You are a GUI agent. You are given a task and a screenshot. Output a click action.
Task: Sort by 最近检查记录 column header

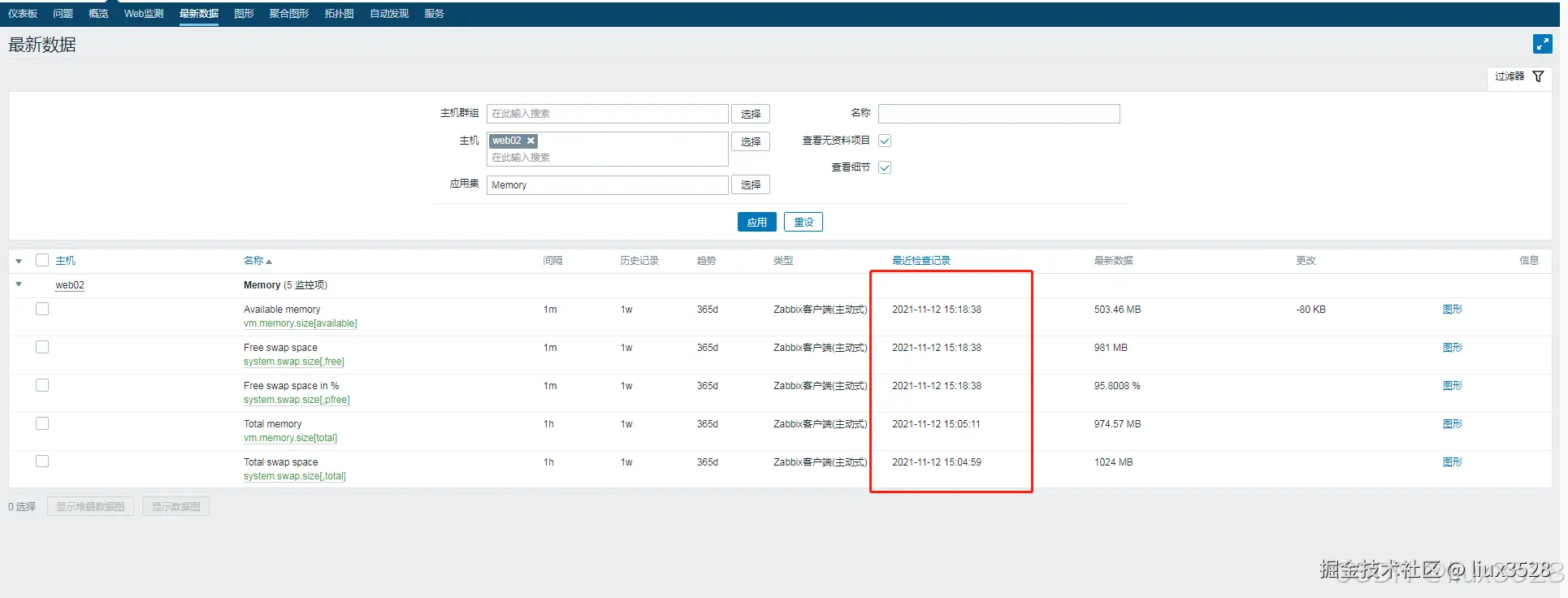(x=921, y=261)
